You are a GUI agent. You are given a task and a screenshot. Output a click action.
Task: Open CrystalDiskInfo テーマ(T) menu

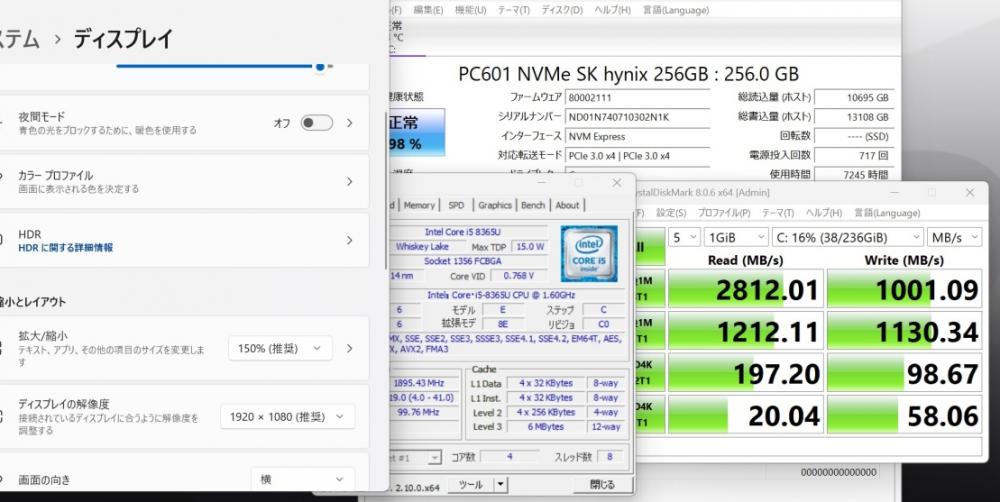(513, 10)
